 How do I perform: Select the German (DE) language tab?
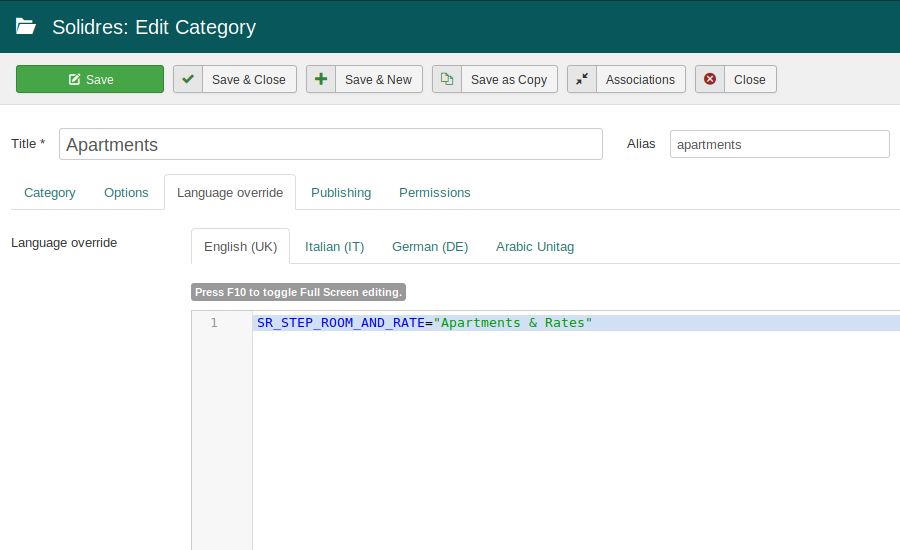click(x=430, y=246)
